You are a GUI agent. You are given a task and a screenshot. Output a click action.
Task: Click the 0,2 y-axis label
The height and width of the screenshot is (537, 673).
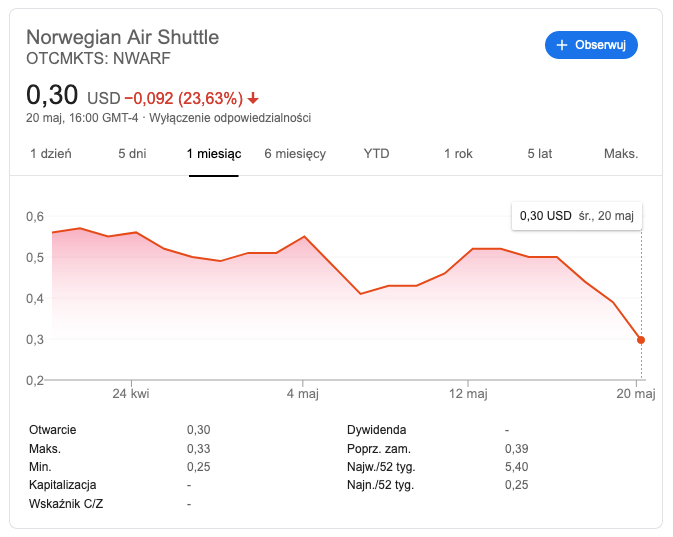[x=35, y=380]
